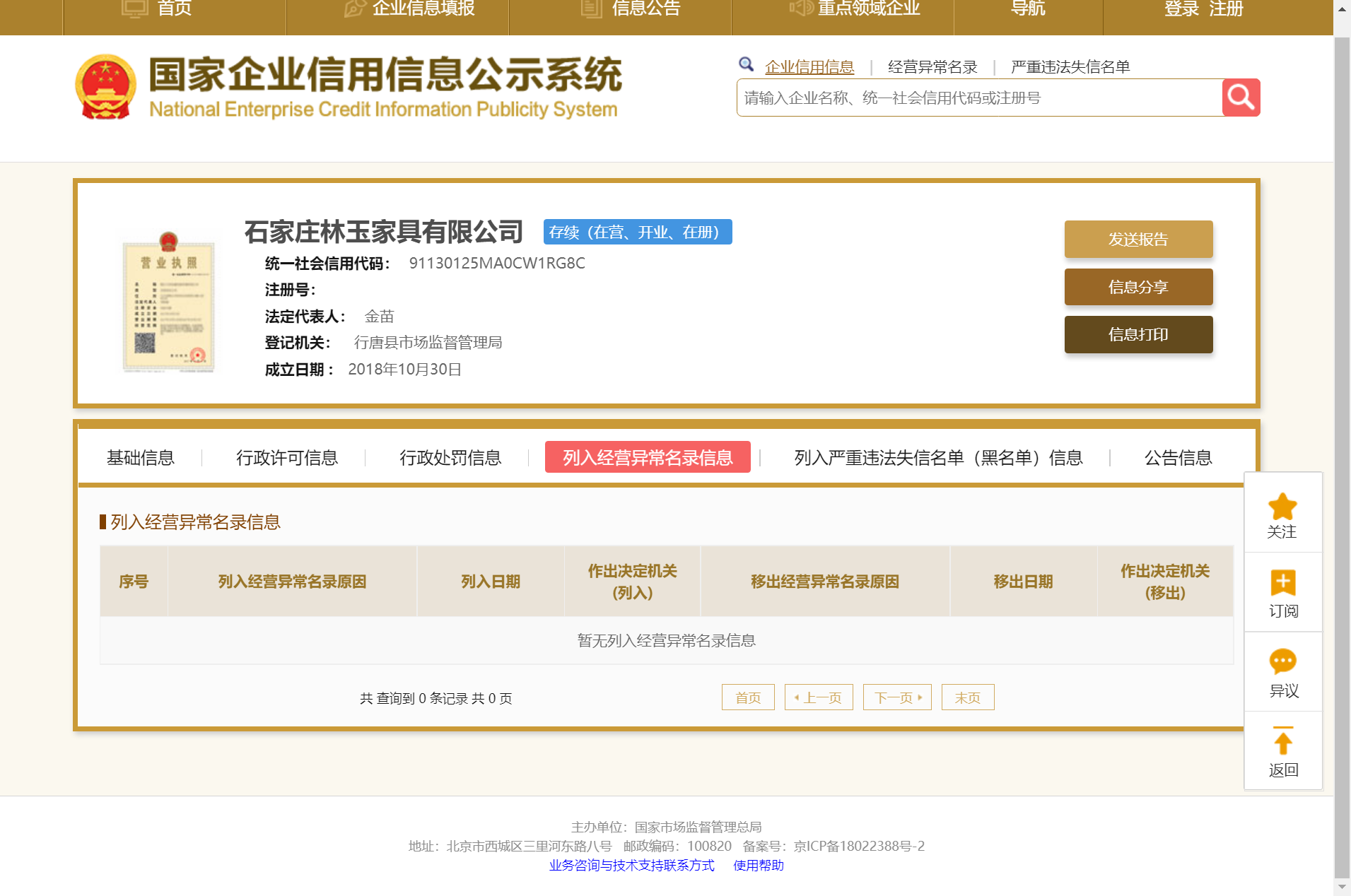Select the 列入经营异常名录信息 tab

(x=648, y=457)
